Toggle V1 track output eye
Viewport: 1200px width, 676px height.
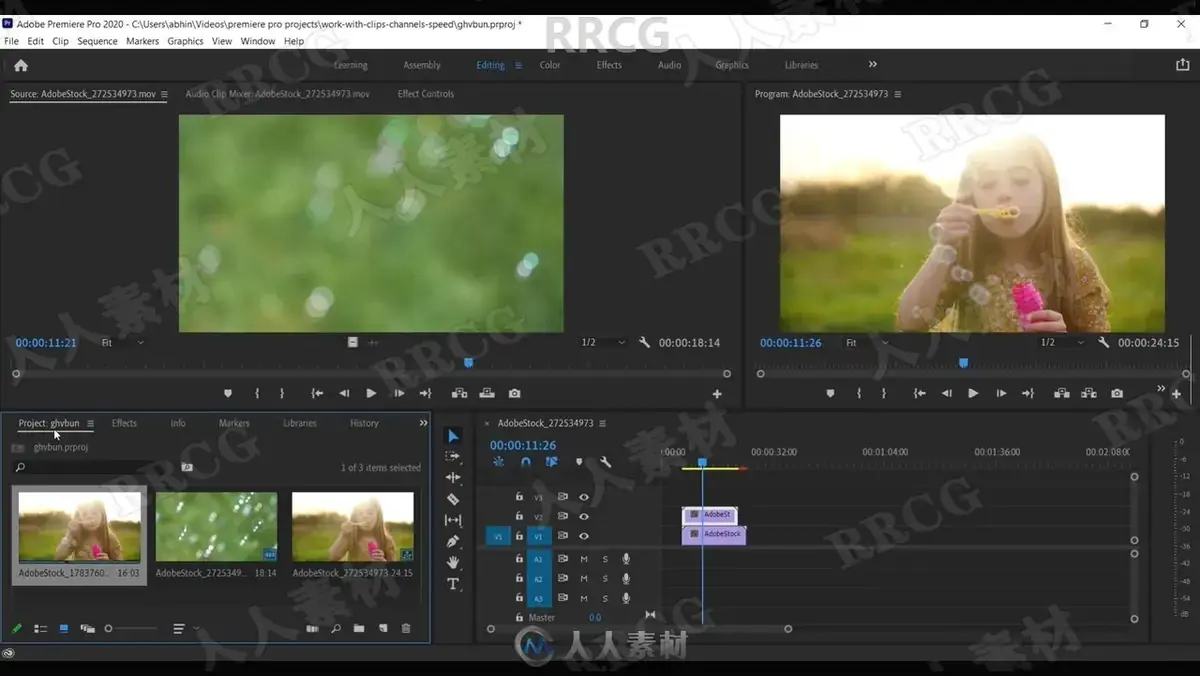(584, 536)
